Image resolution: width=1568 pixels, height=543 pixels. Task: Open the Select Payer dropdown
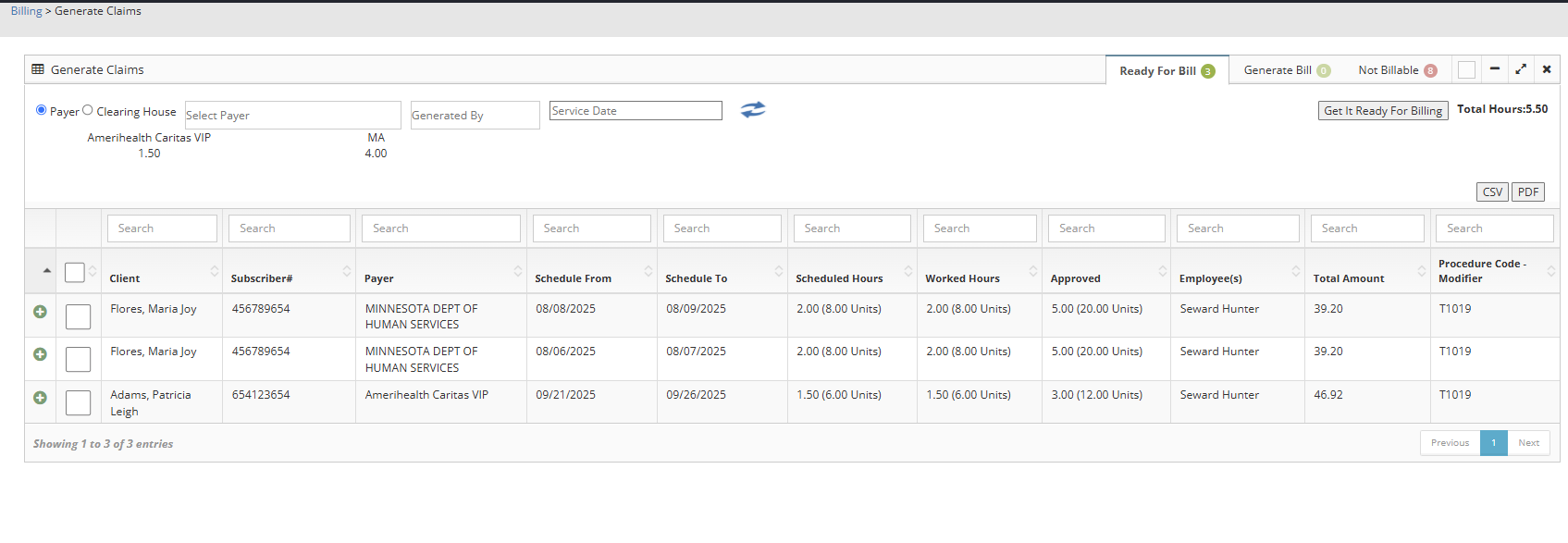[292, 115]
